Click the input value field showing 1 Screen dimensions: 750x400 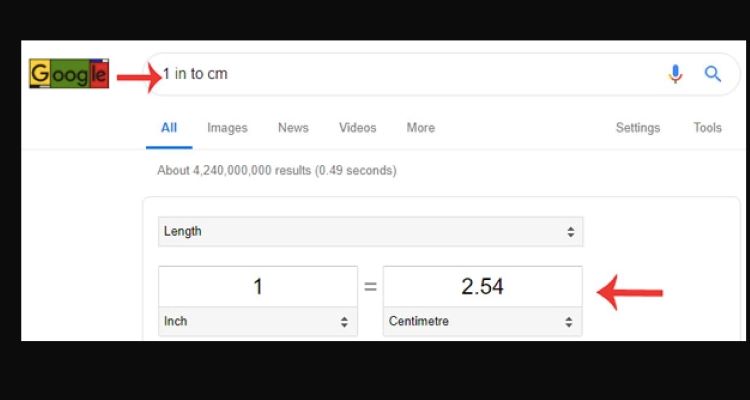coord(257,286)
